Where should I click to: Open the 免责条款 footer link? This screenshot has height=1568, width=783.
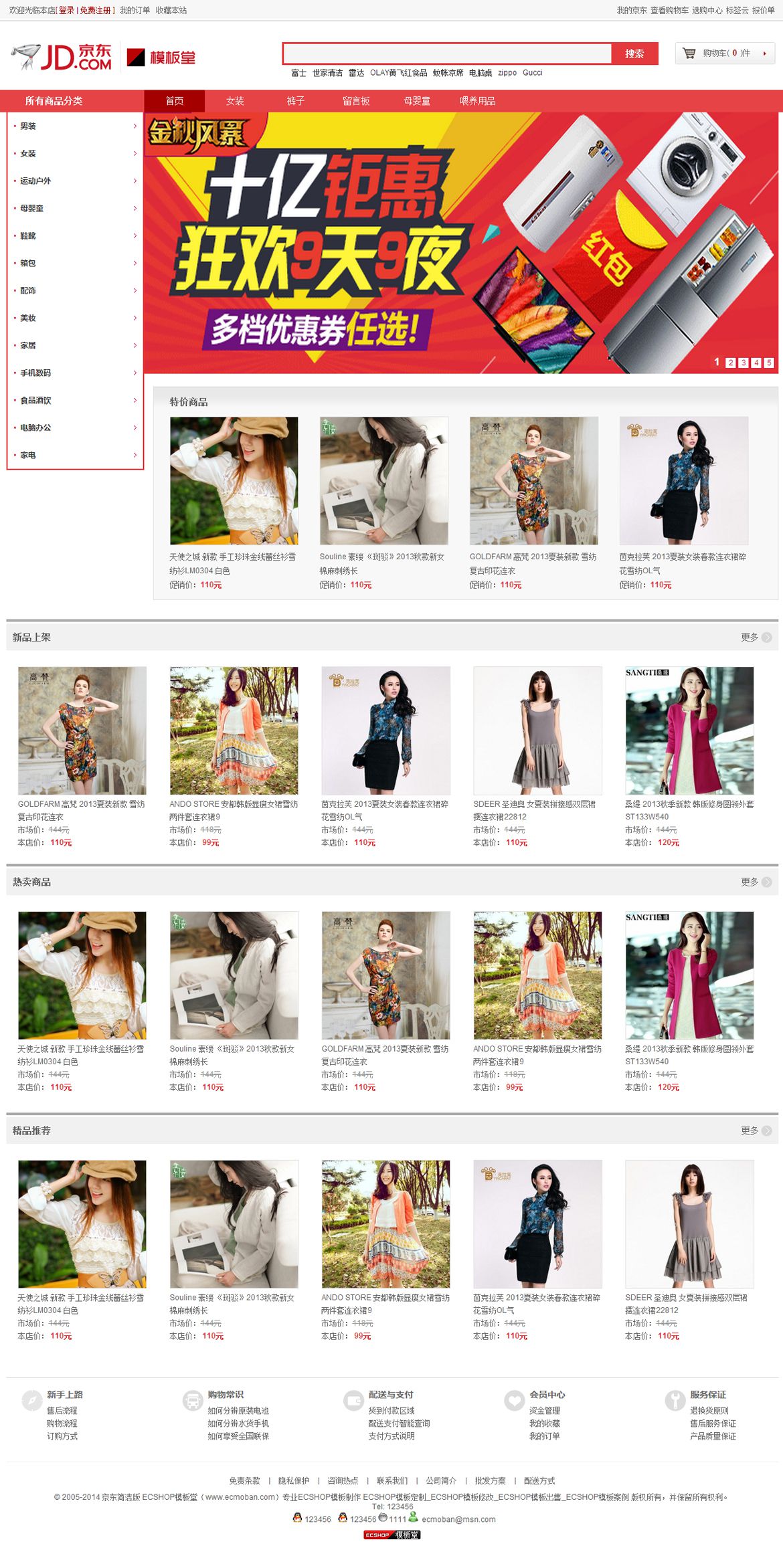tap(244, 1481)
